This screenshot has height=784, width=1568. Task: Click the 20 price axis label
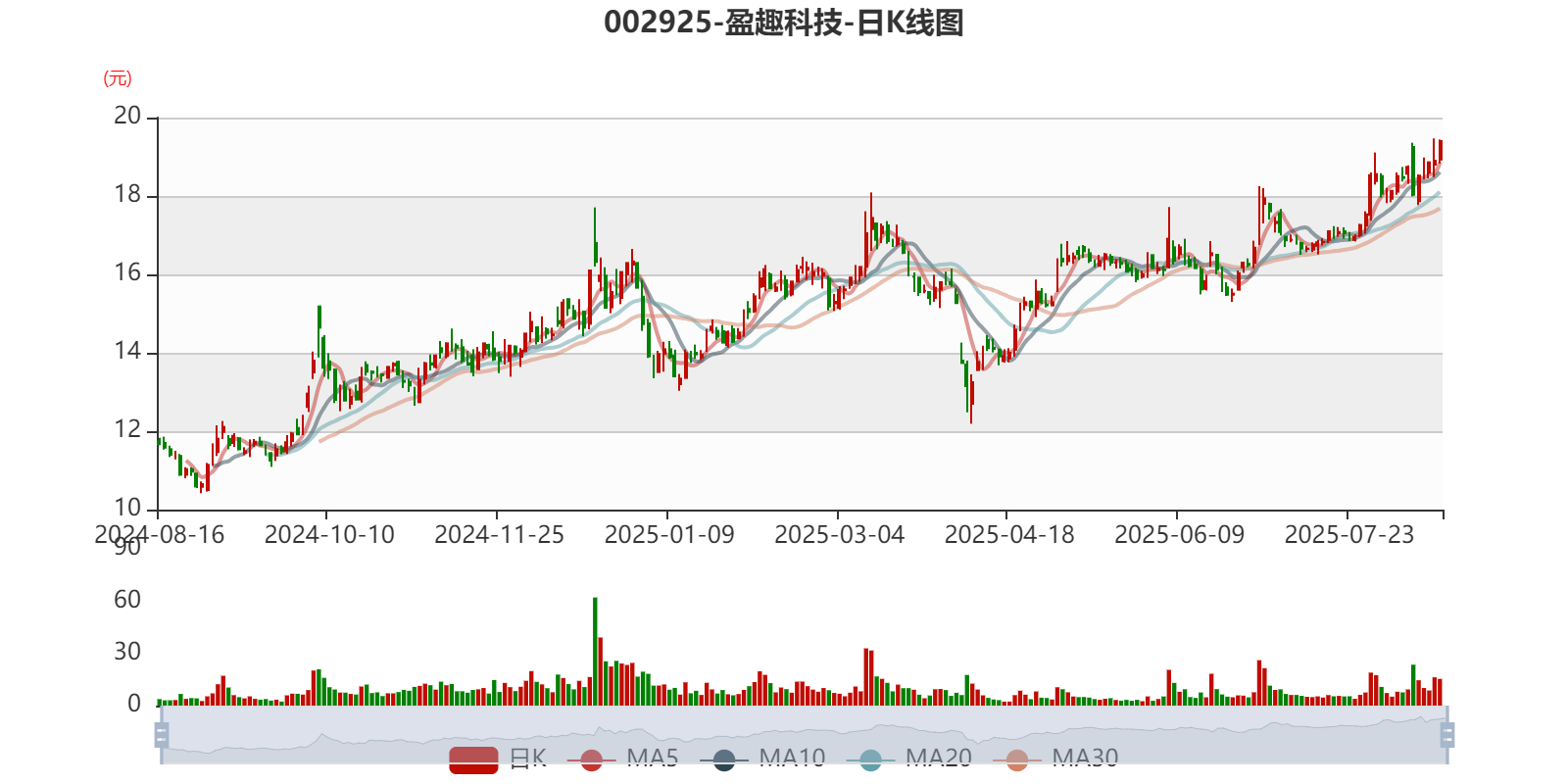[127, 116]
